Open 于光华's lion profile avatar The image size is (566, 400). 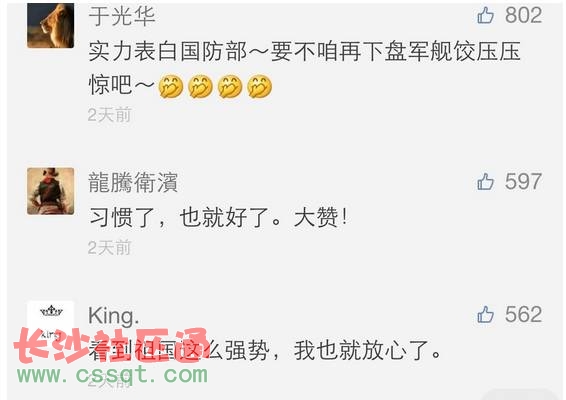[x=51, y=25]
